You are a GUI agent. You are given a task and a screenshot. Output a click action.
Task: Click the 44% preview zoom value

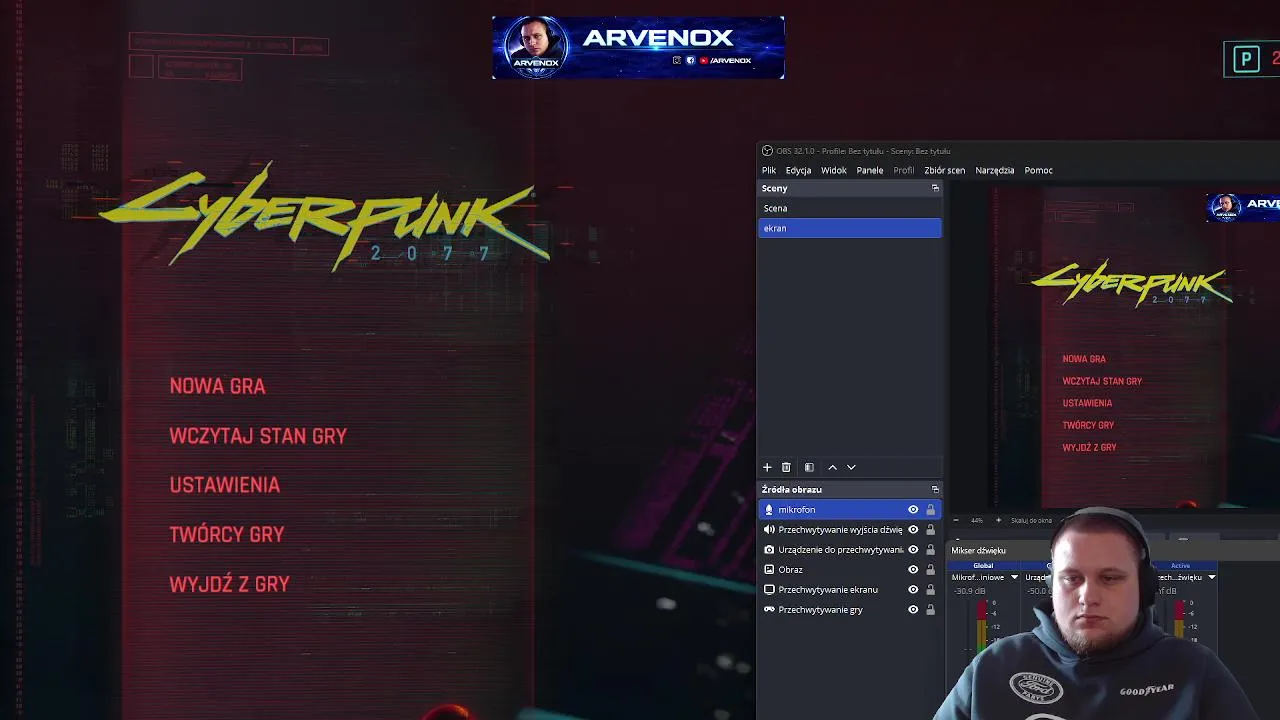(977, 520)
